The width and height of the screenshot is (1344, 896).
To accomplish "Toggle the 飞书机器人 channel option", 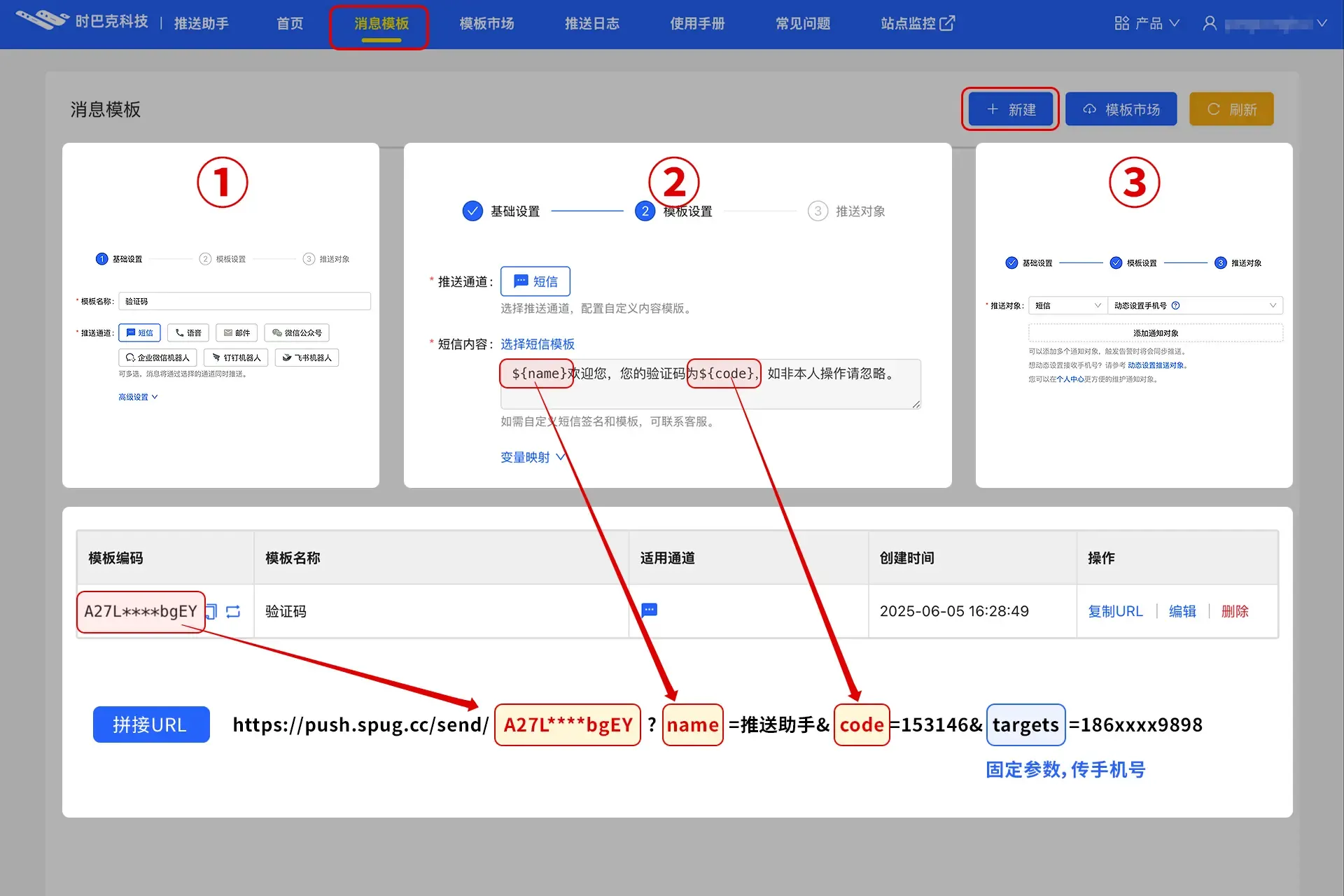I will (x=307, y=358).
